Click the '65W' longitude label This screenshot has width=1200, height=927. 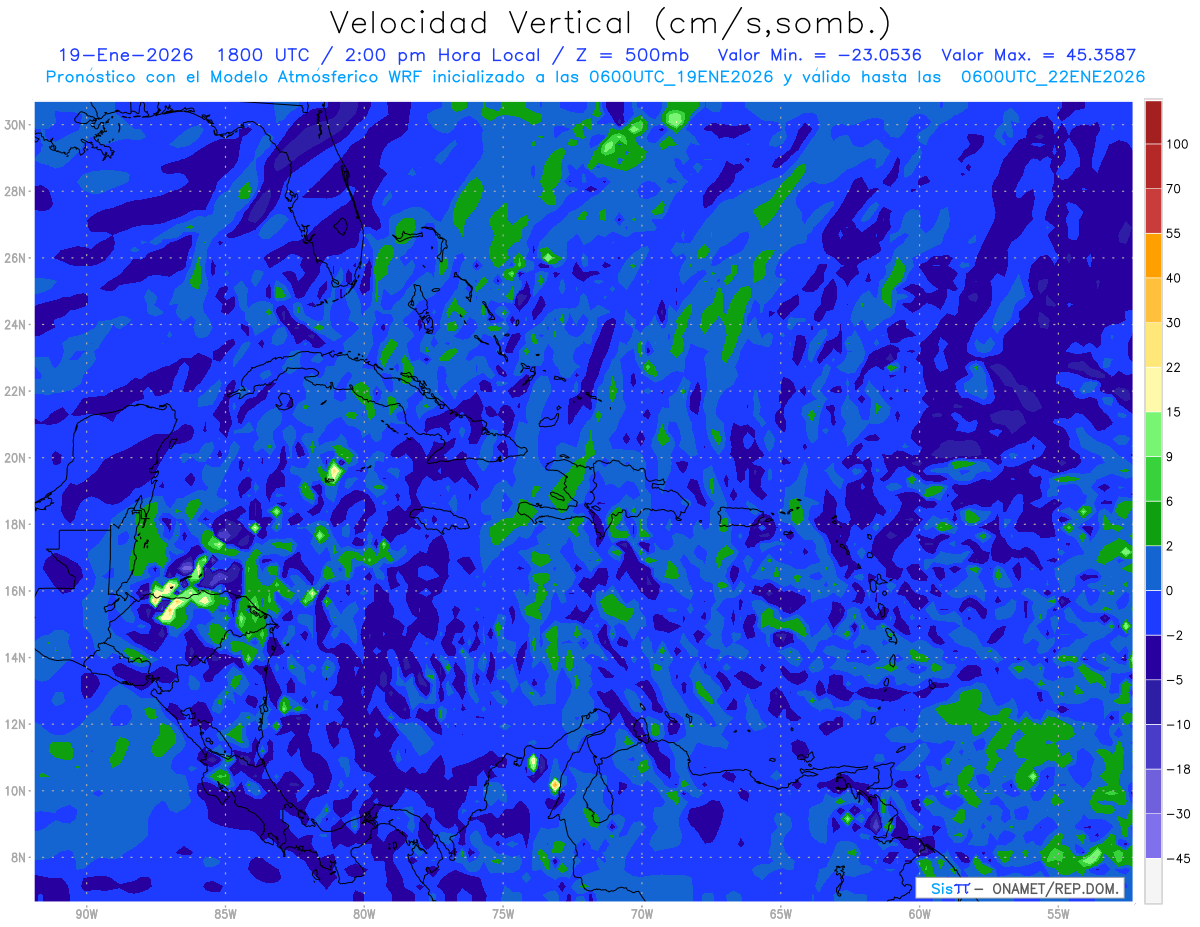[781, 914]
